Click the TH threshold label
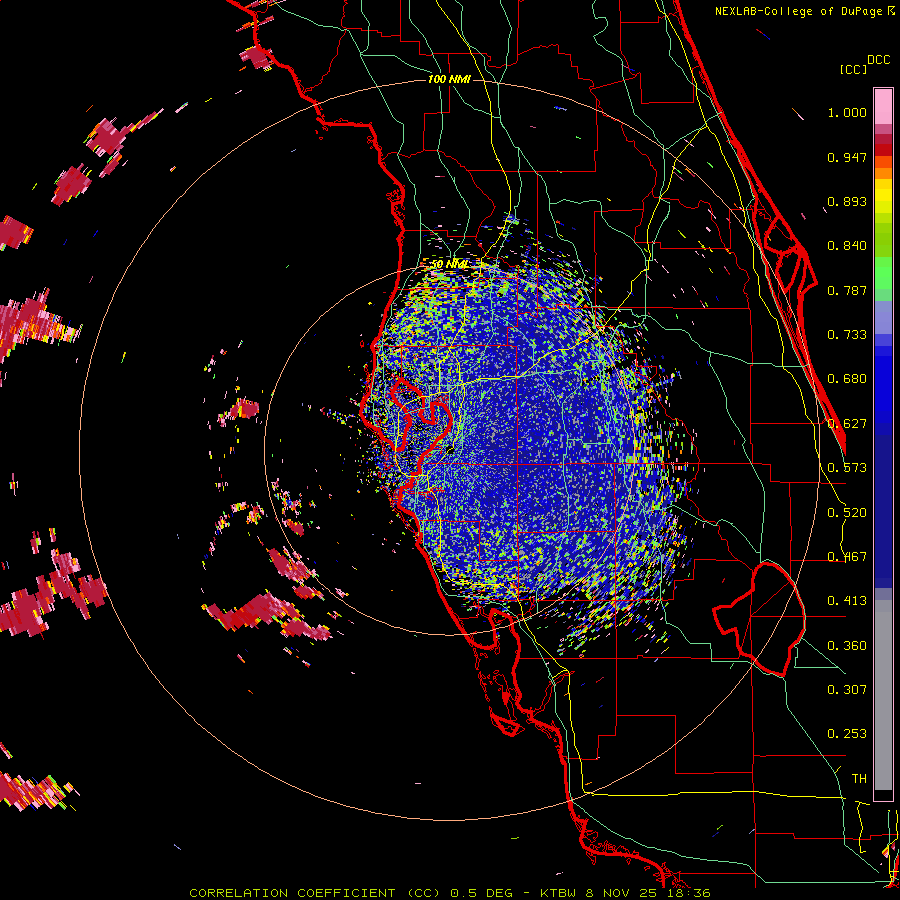The height and width of the screenshot is (900, 900). (859, 779)
